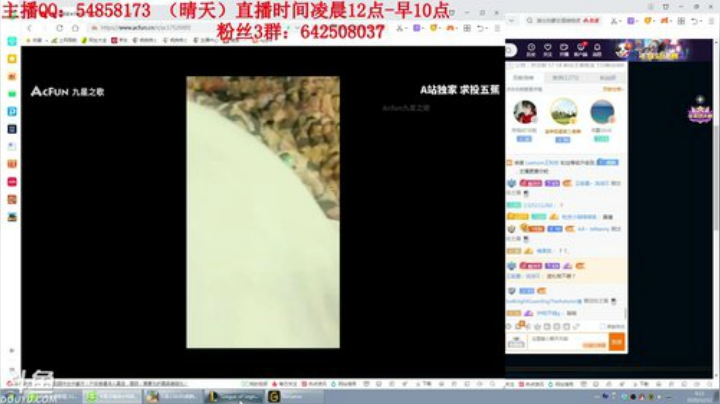Open the heart follow icon in Douyu header
720x404 pixels.
tap(547, 50)
